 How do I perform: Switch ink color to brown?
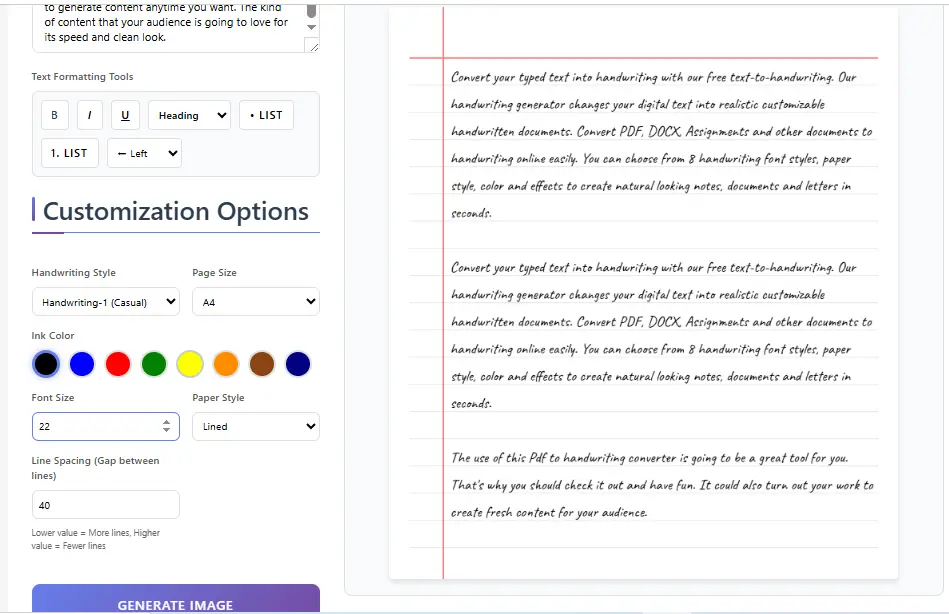click(262, 364)
